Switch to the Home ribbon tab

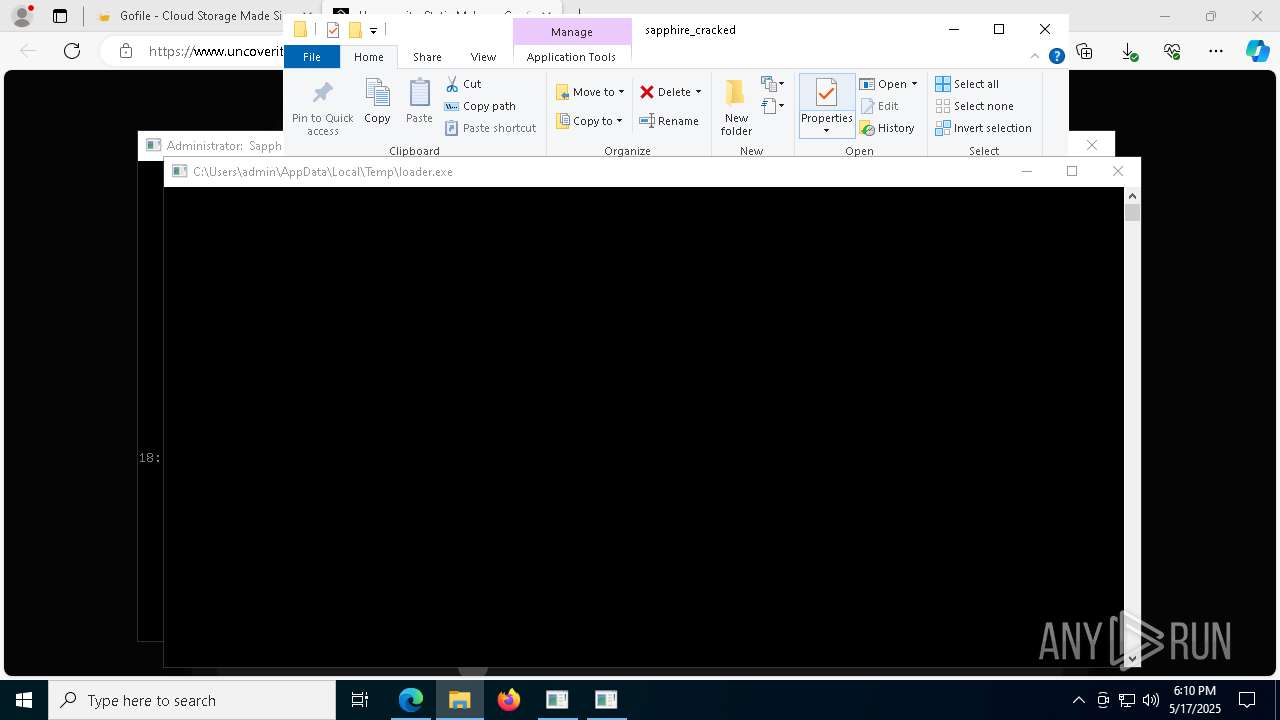pyautogui.click(x=368, y=57)
